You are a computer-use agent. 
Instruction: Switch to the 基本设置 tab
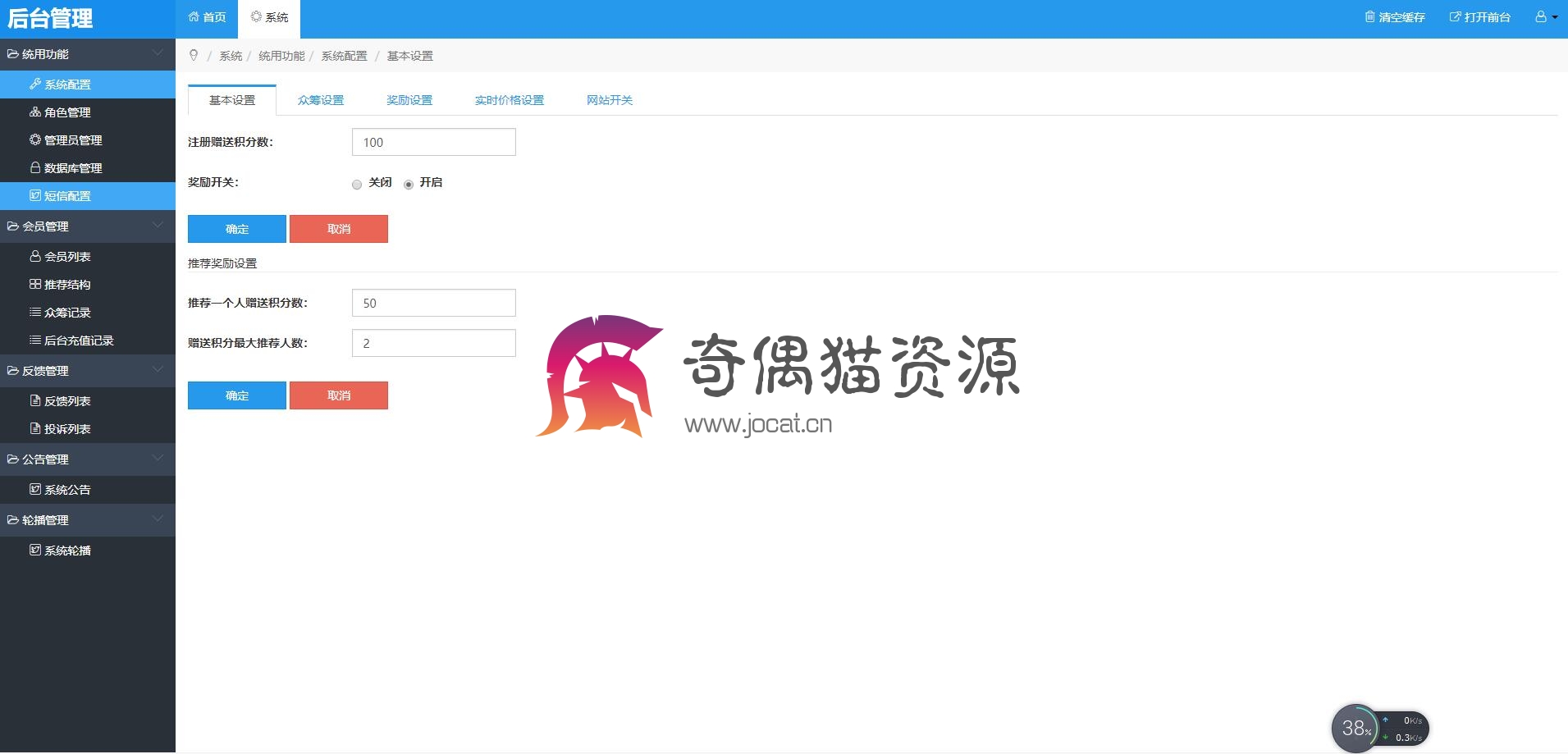coord(232,100)
